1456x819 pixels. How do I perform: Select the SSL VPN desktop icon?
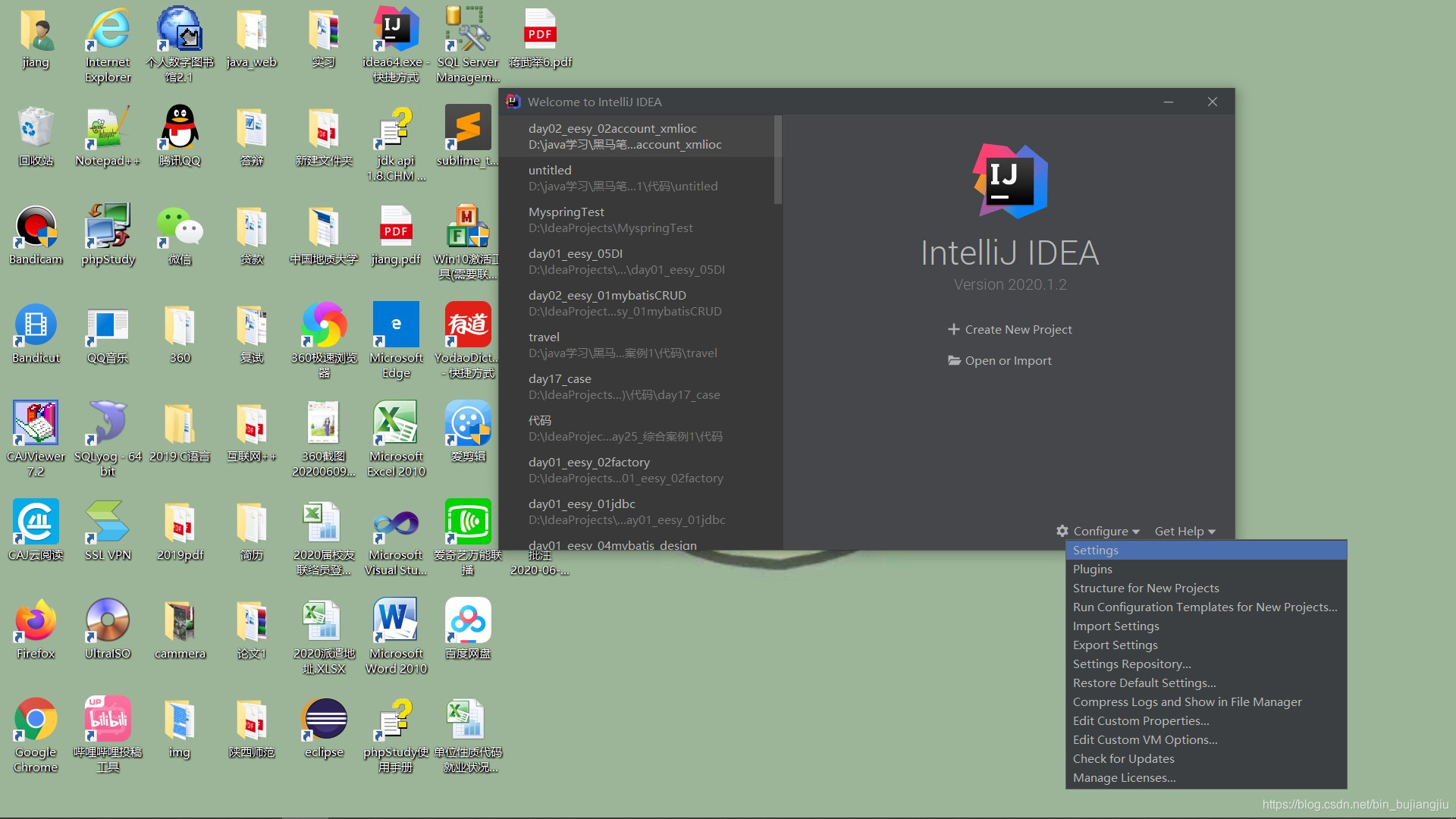[108, 531]
